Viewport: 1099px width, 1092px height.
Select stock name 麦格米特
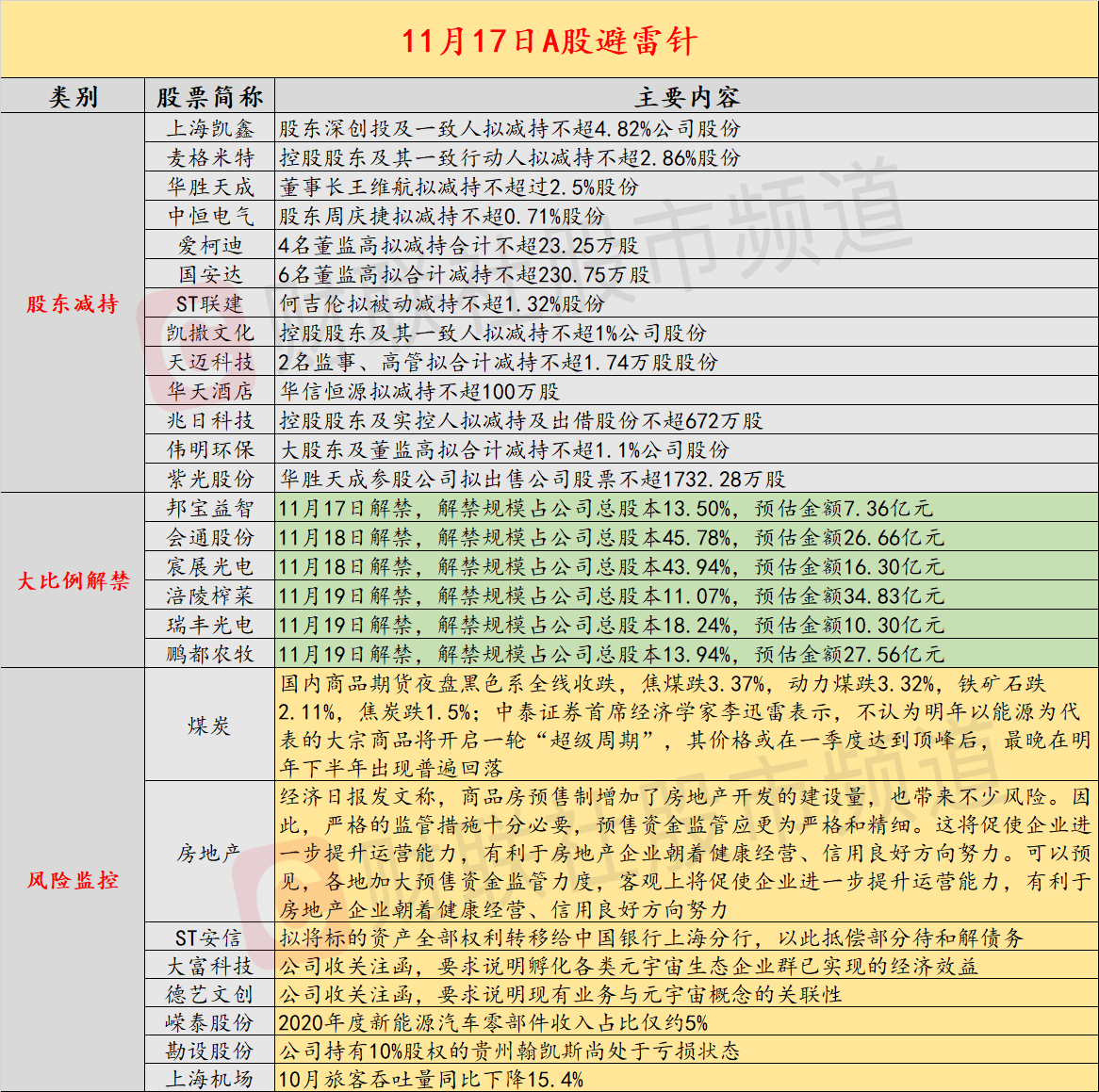pos(209,157)
